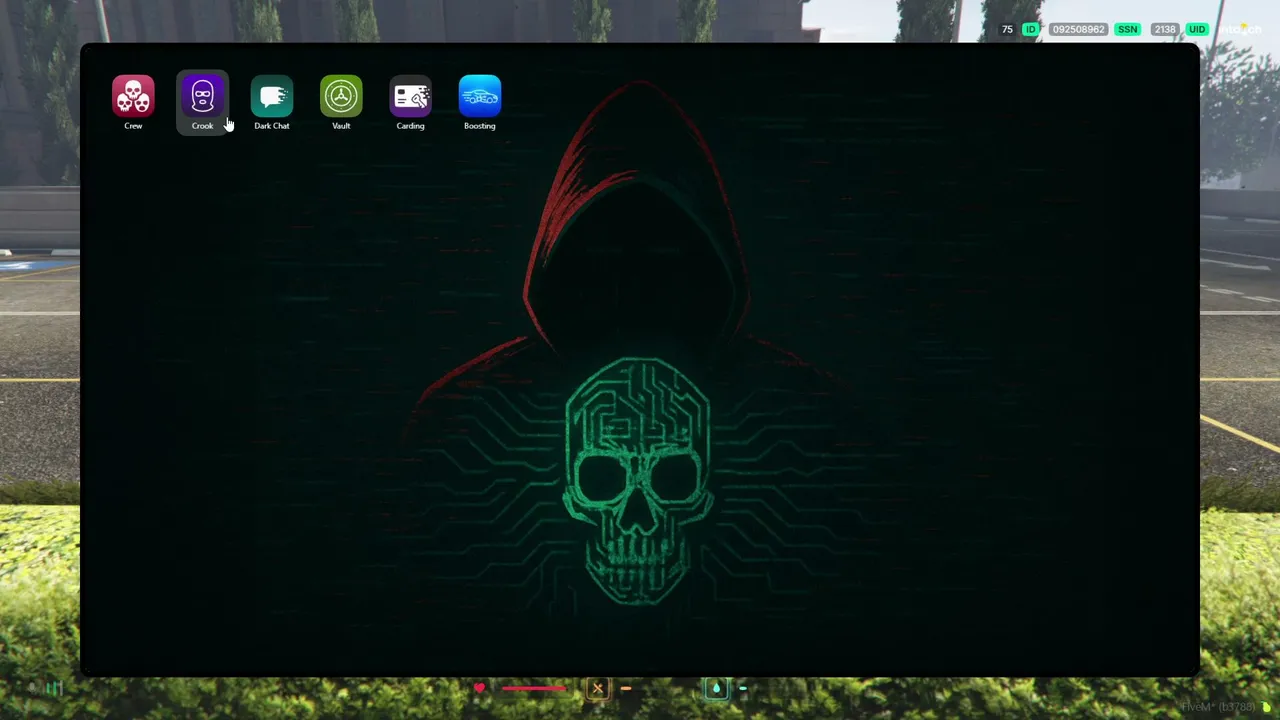Click the green ID badge

[x=1030, y=30]
